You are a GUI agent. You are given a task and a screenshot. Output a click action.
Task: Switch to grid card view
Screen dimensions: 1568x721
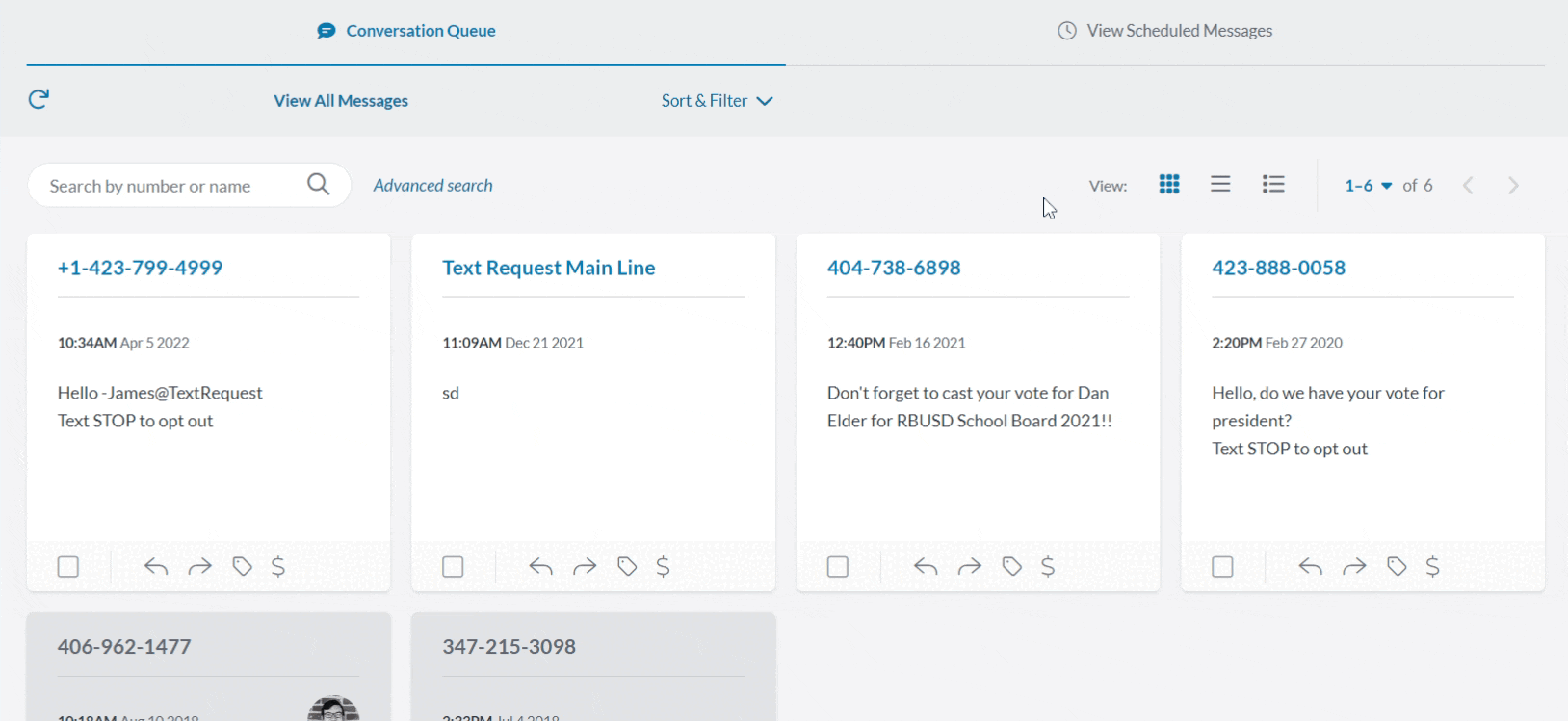[1169, 185]
